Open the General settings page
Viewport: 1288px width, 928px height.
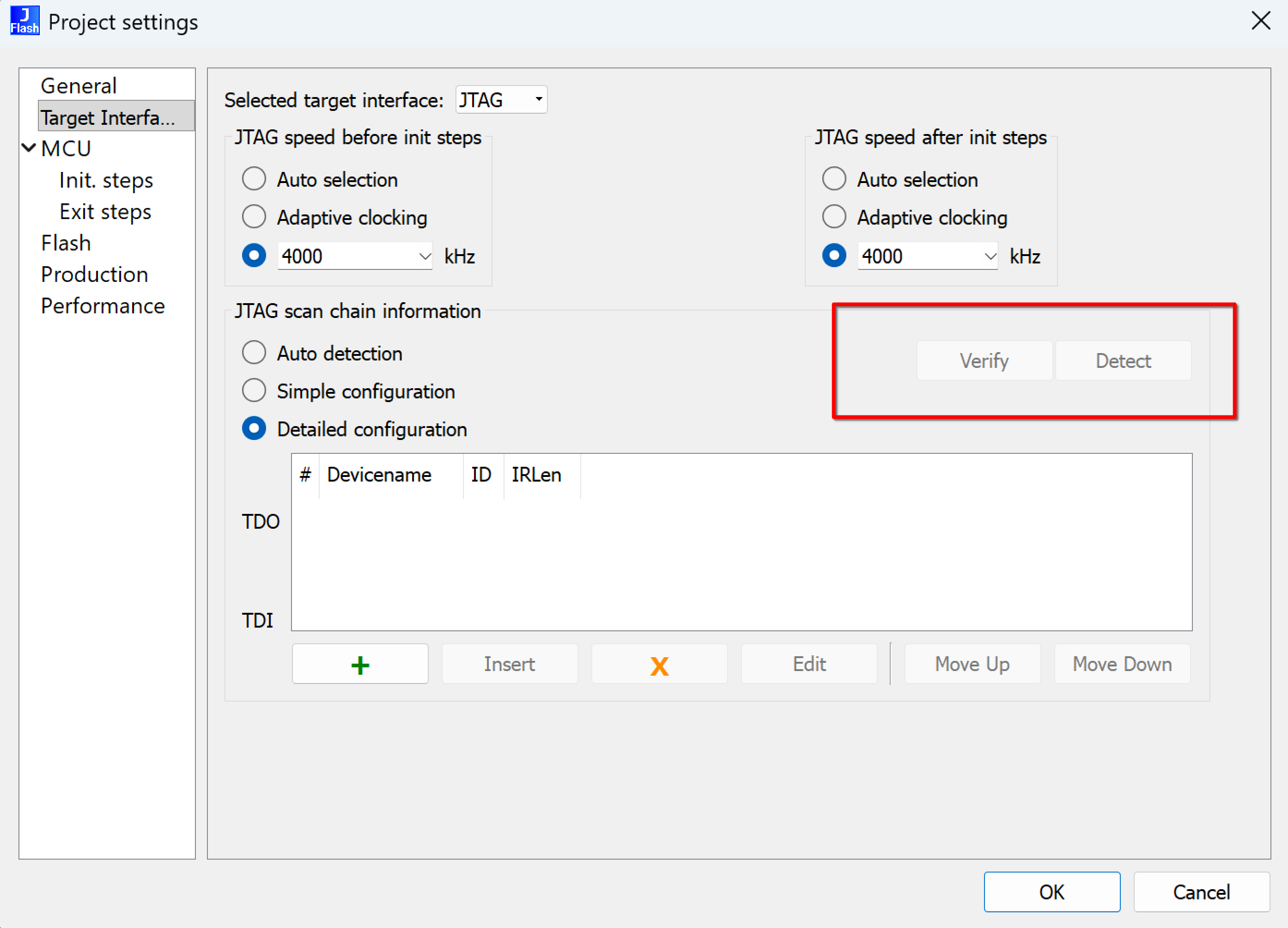[x=79, y=86]
